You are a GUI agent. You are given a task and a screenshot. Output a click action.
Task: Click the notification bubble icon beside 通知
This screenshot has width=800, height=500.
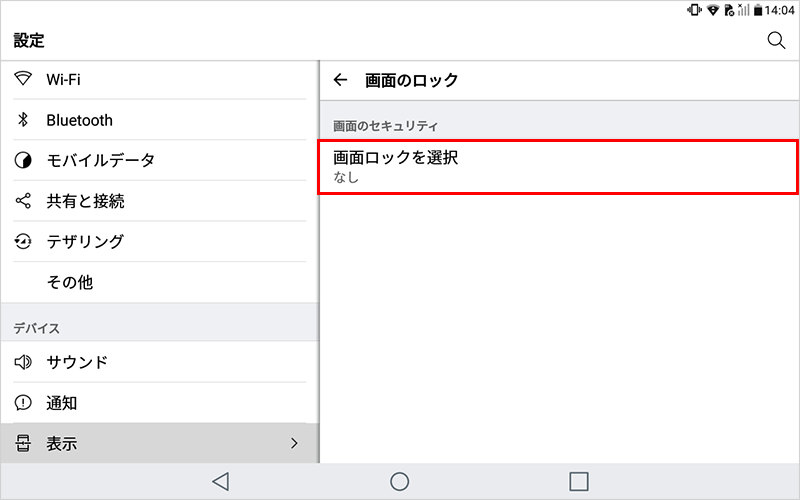(x=23, y=403)
